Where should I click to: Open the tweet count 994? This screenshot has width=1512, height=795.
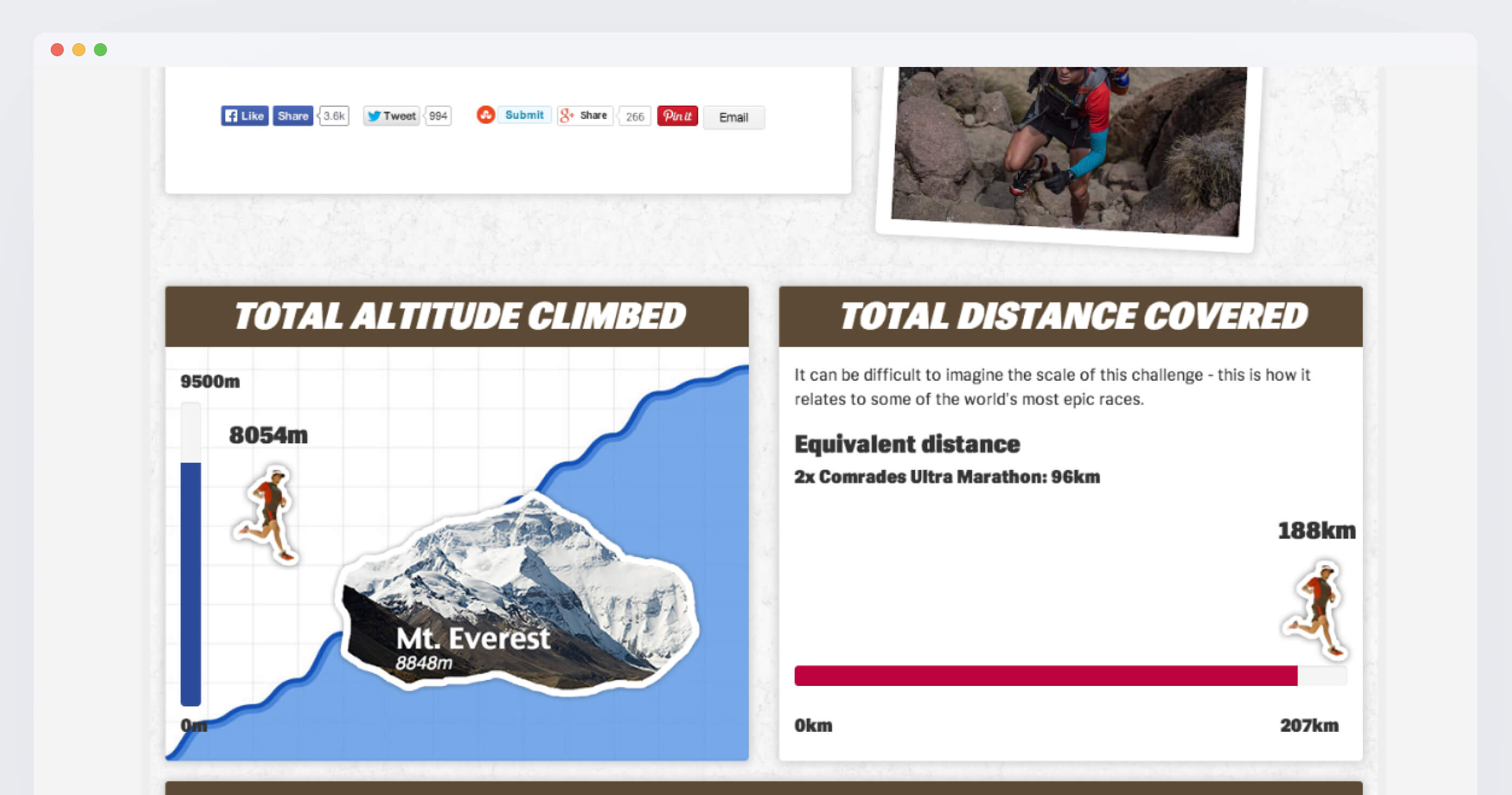(x=438, y=116)
